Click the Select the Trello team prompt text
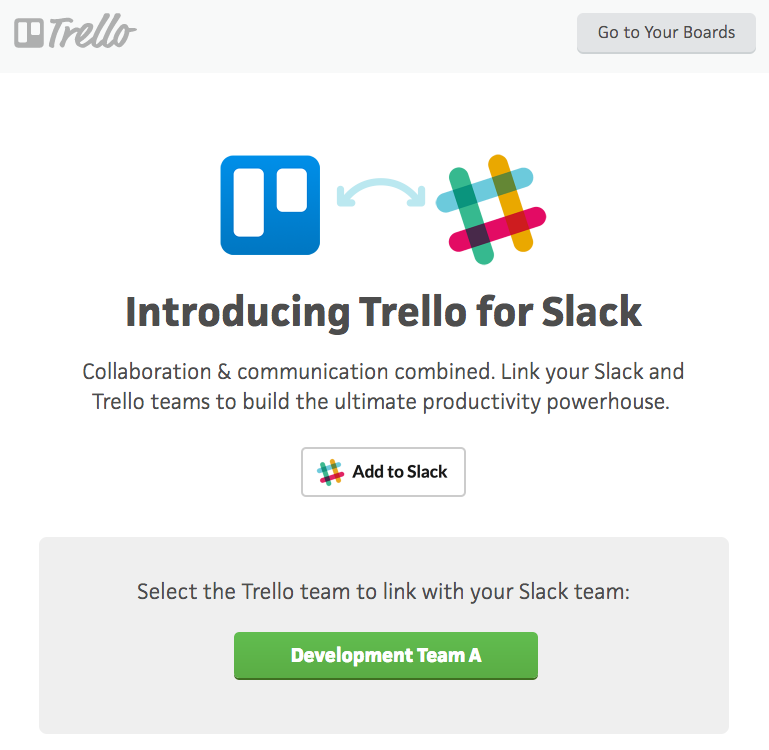 (x=384, y=592)
